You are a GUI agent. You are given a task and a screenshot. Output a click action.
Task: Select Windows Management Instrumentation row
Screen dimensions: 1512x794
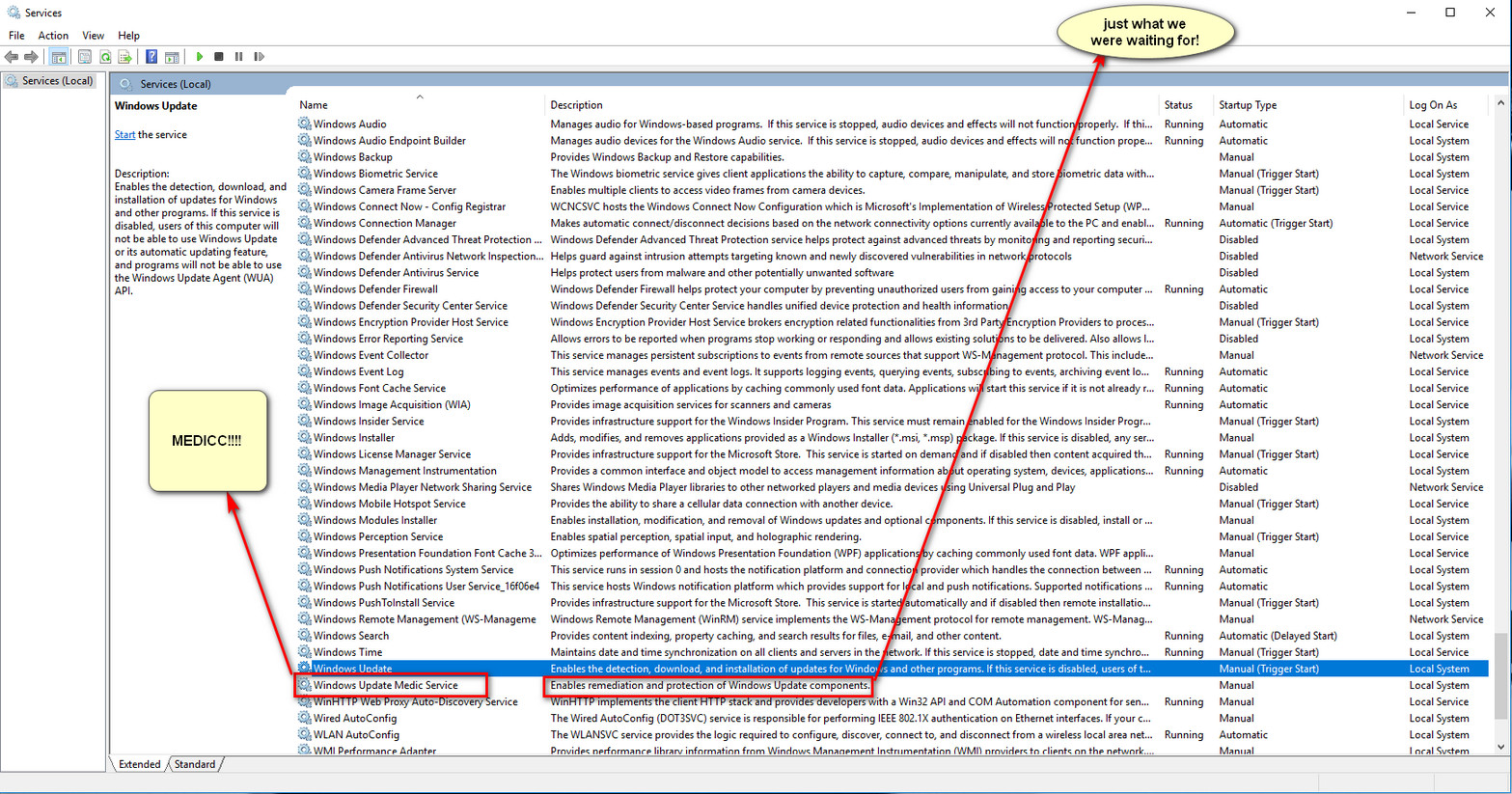(893, 471)
